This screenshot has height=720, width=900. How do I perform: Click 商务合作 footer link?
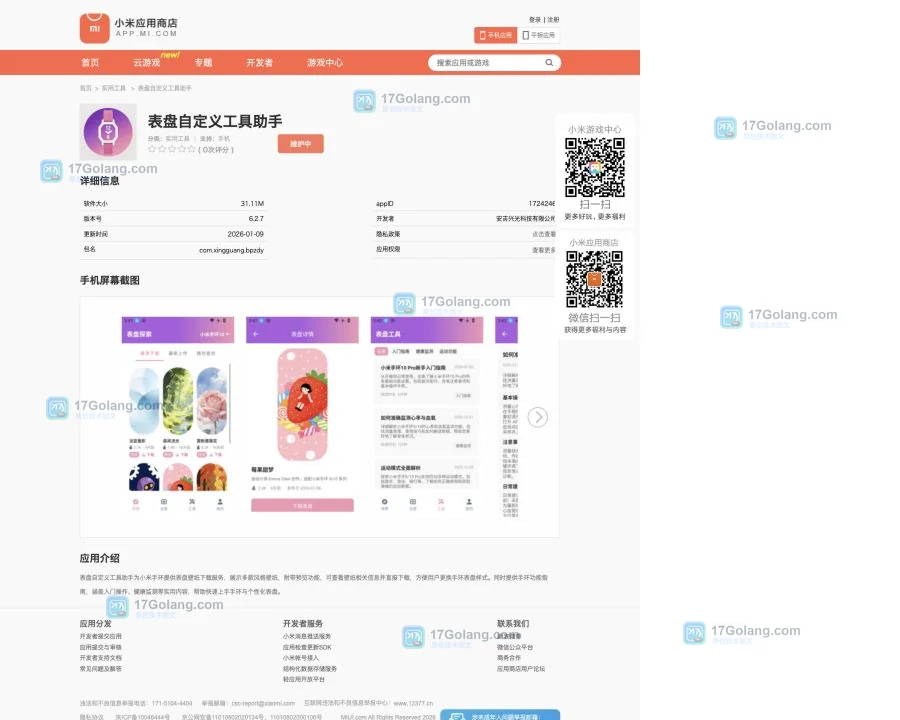click(509, 658)
